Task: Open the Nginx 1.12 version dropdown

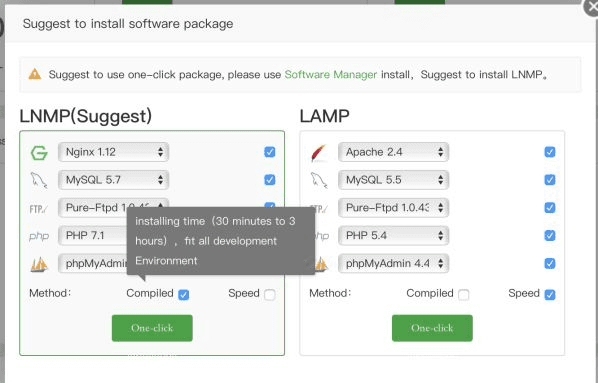Action: pos(113,152)
